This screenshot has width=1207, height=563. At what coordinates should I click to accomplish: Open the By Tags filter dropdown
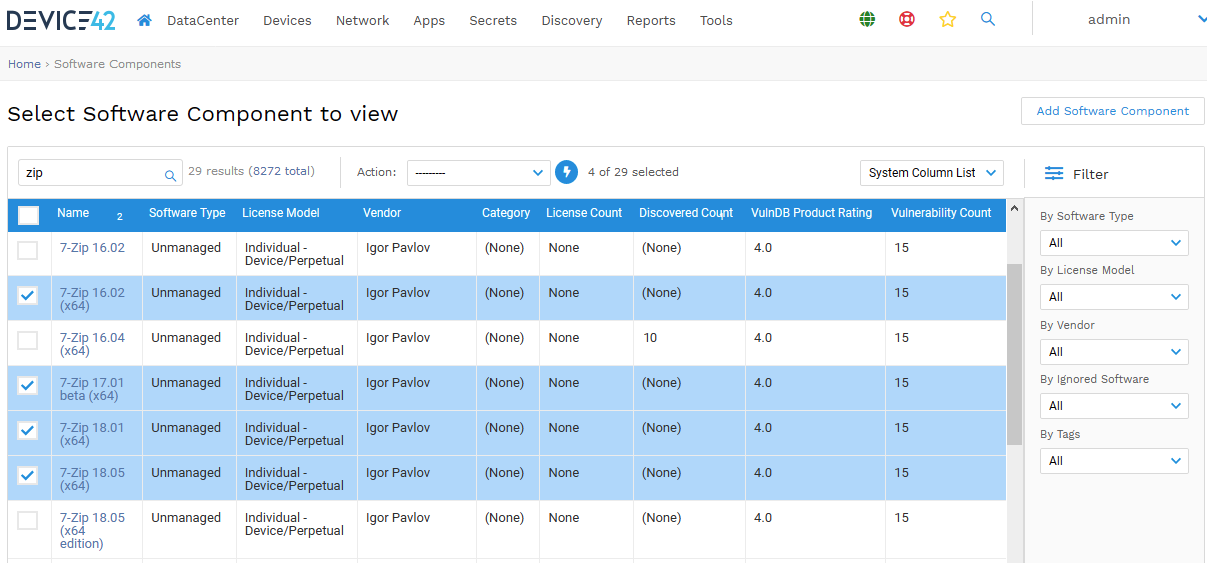tap(1114, 461)
